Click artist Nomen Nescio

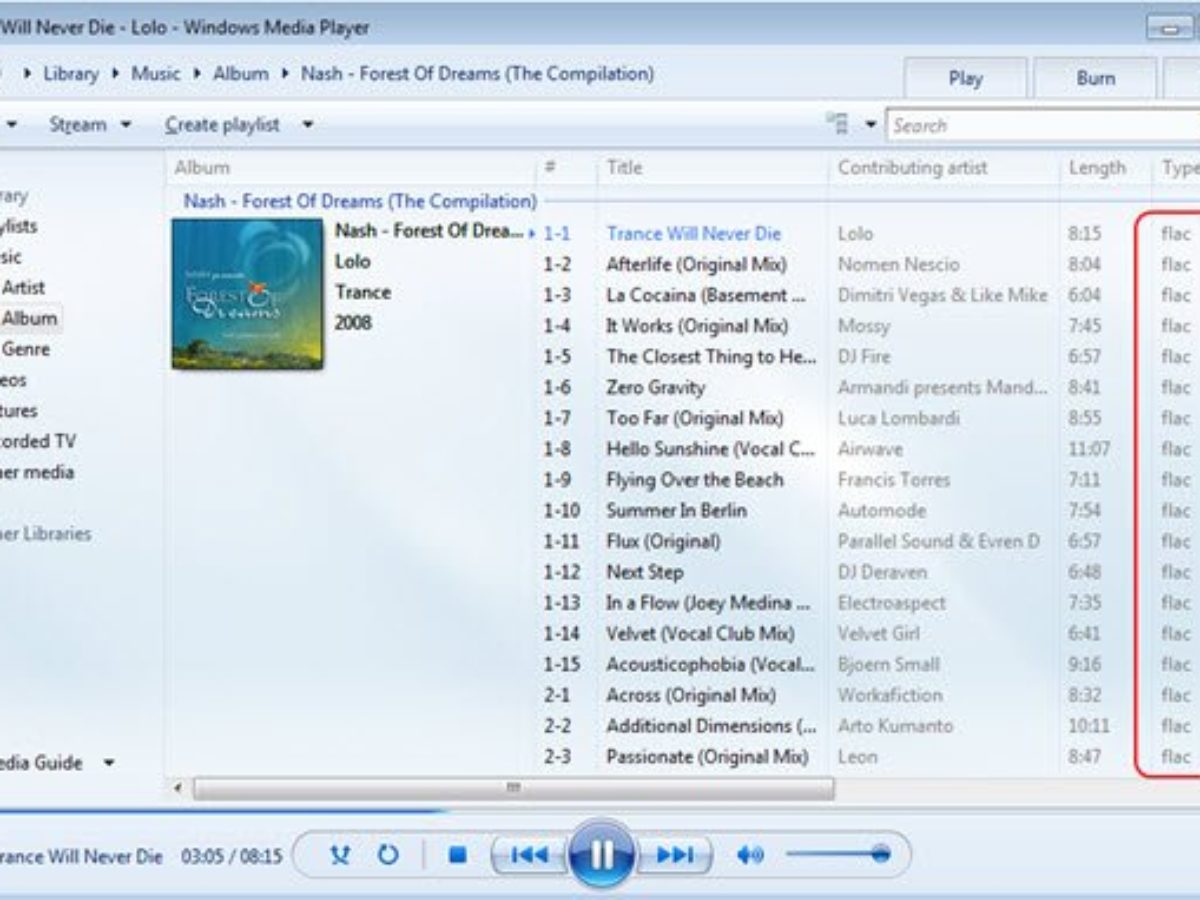click(898, 264)
